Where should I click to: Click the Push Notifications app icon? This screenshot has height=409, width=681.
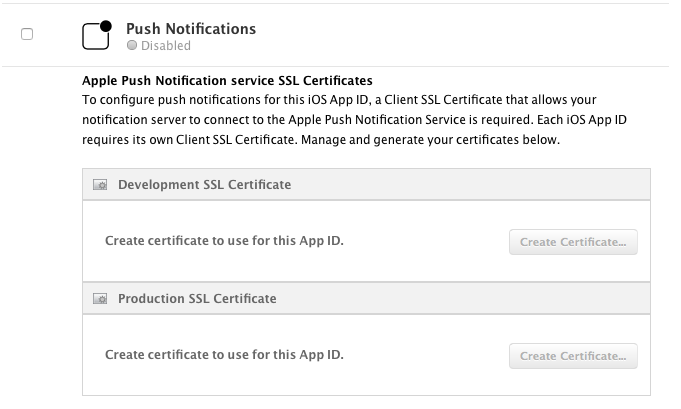[x=96, y=37]
